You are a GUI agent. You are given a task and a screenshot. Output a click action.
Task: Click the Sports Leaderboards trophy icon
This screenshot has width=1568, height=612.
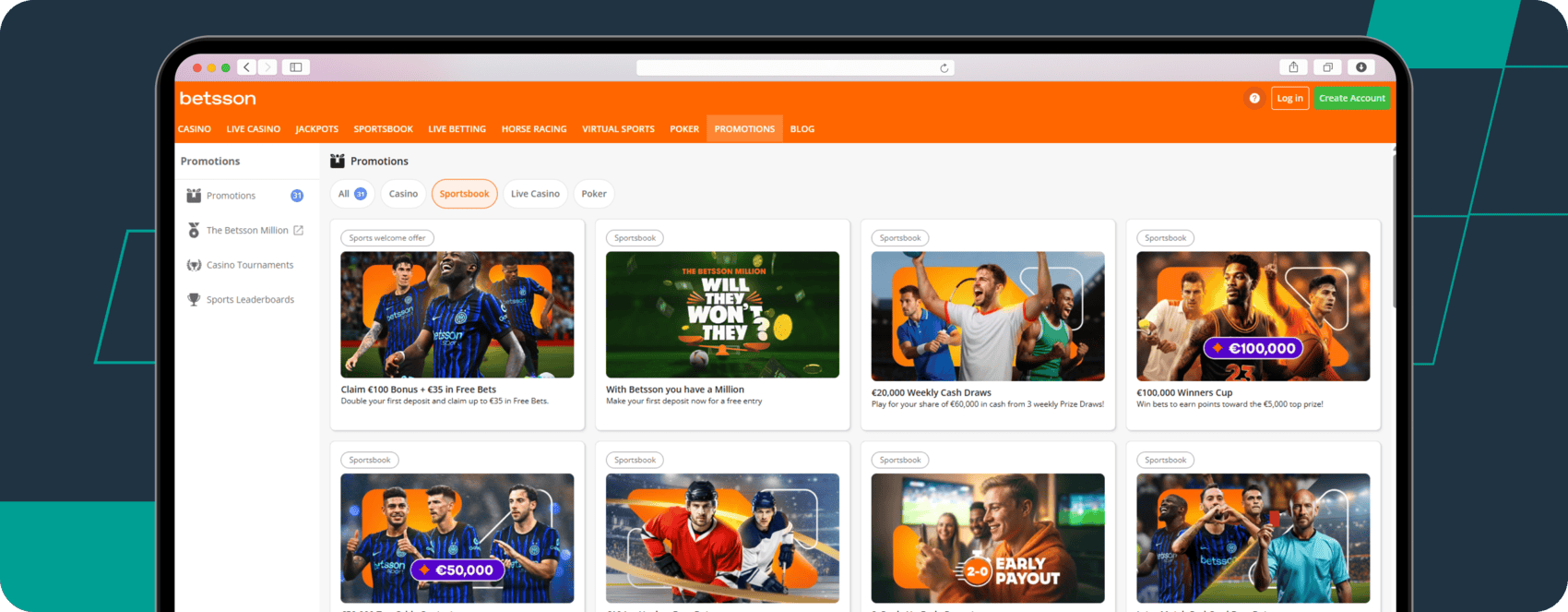194,299
